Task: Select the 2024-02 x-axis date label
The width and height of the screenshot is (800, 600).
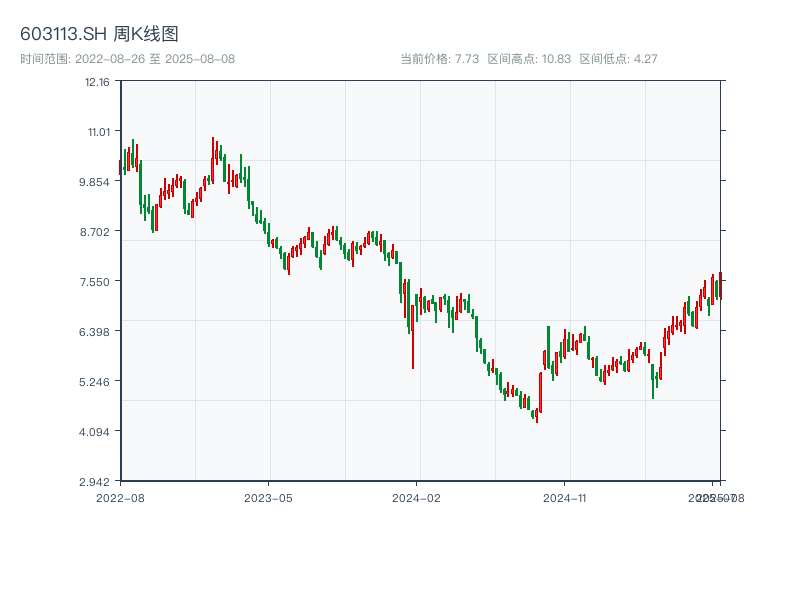Action: 417,497
